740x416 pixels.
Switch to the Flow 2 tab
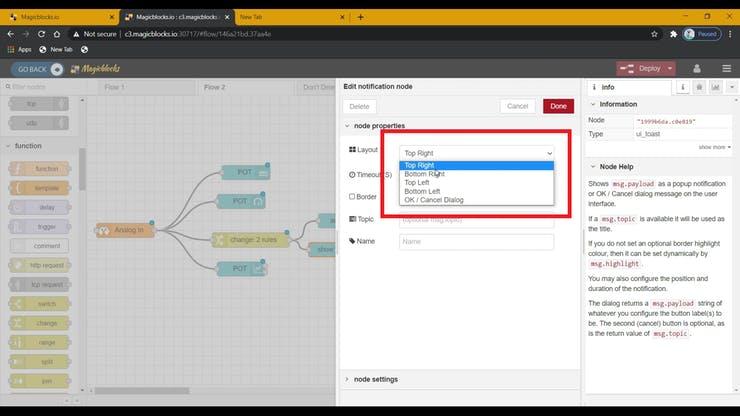[x=214, y=87]
